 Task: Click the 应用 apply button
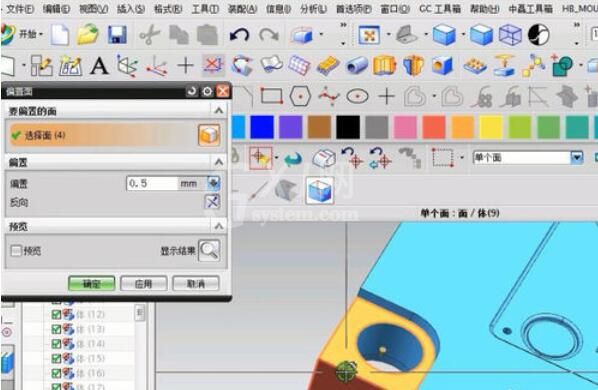click(x=143, y=284)
